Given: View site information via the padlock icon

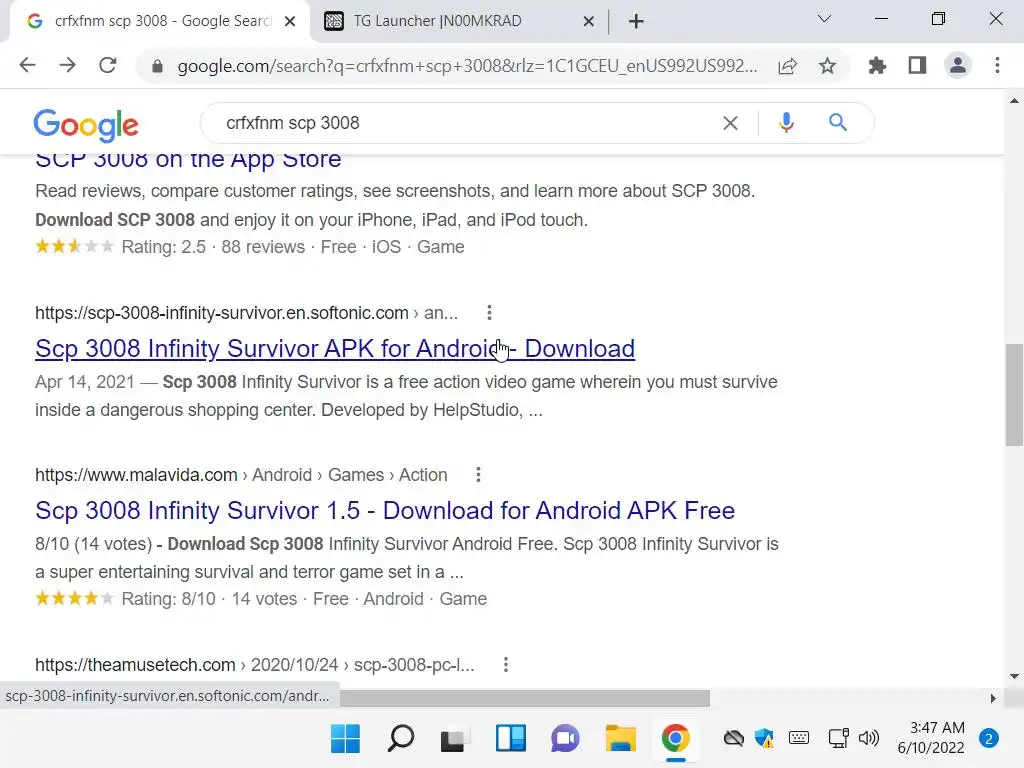Looking at the screenshot, I should coord(157,66).
